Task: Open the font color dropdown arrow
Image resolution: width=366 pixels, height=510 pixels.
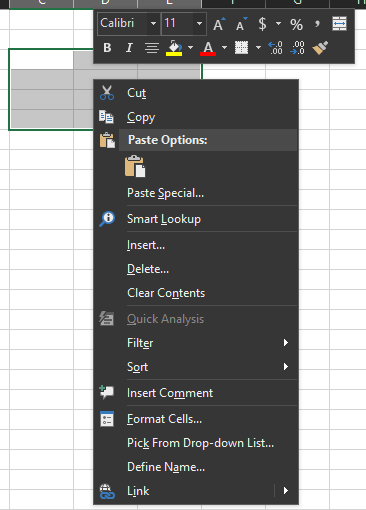Action: coord(224,48)
